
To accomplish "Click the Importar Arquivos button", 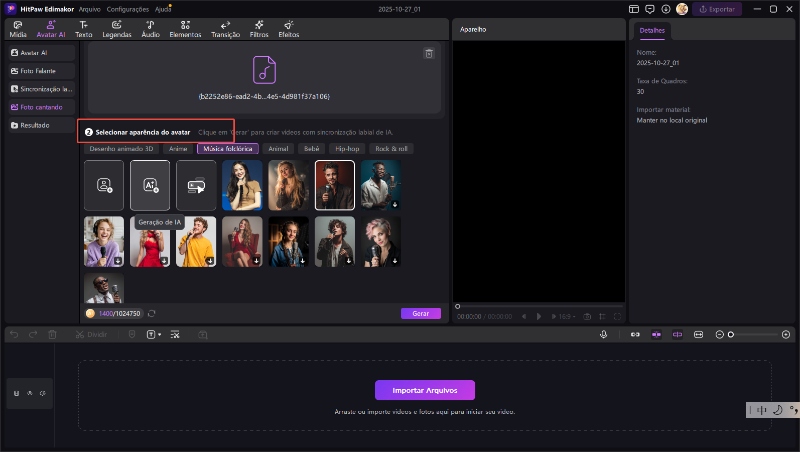I will [424, 390].
